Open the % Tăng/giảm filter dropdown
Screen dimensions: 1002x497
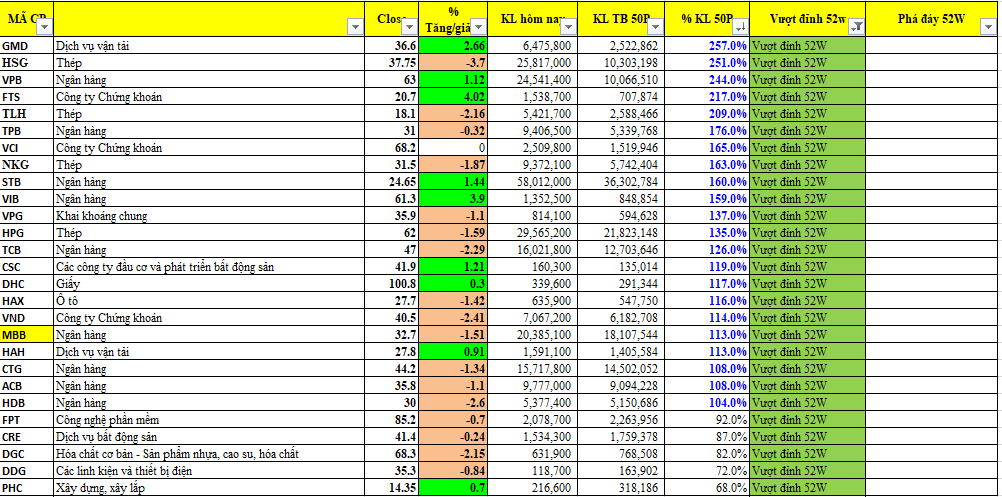tap(479, 29)
